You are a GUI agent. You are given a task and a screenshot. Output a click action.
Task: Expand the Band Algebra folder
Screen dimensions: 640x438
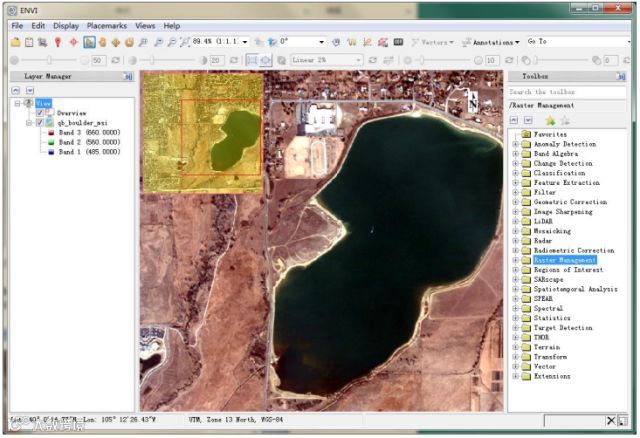pyautogui.click(x=515, y=154)
